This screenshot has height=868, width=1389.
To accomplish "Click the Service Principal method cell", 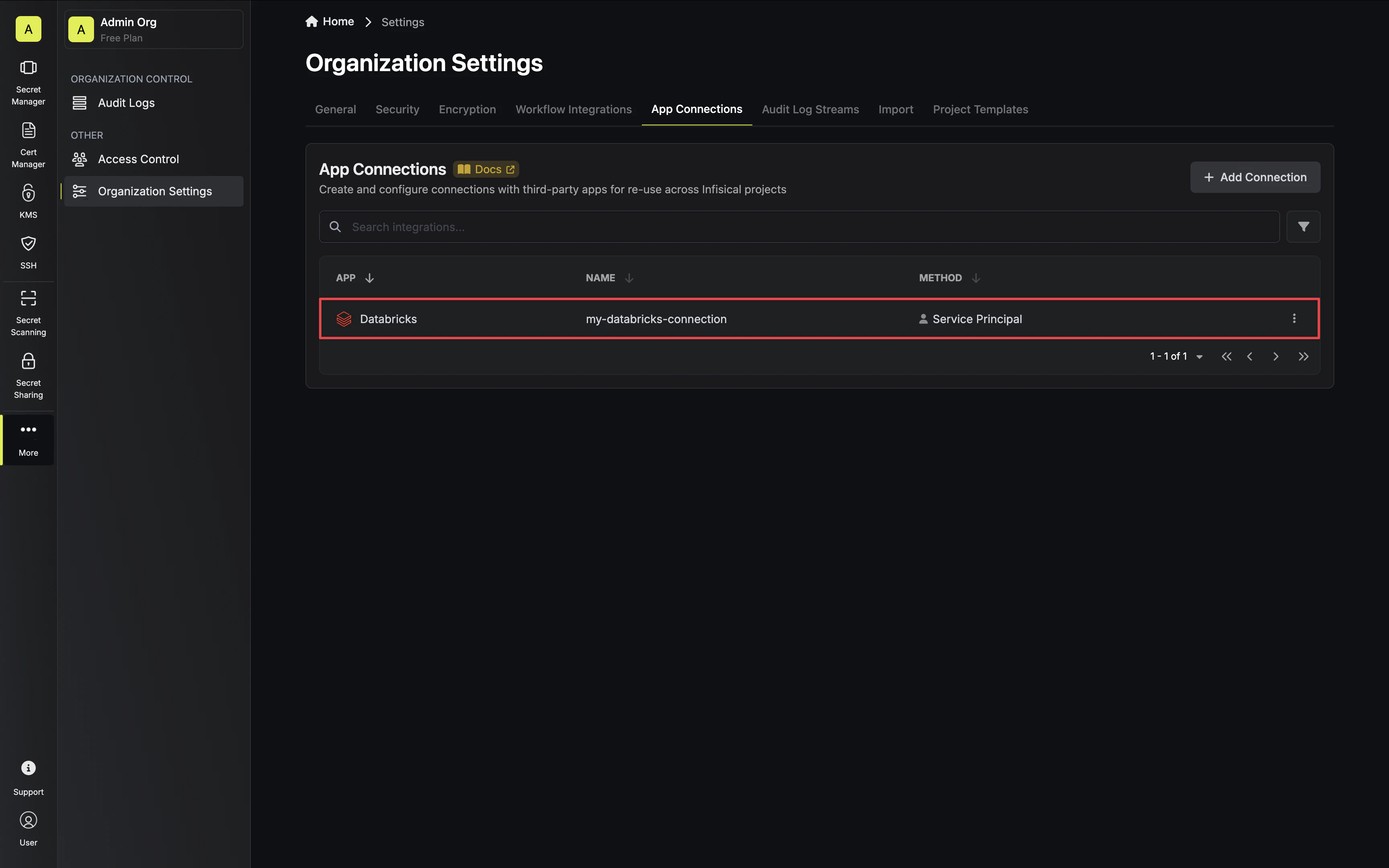I will pyautogui.click(x=970, y=319).
